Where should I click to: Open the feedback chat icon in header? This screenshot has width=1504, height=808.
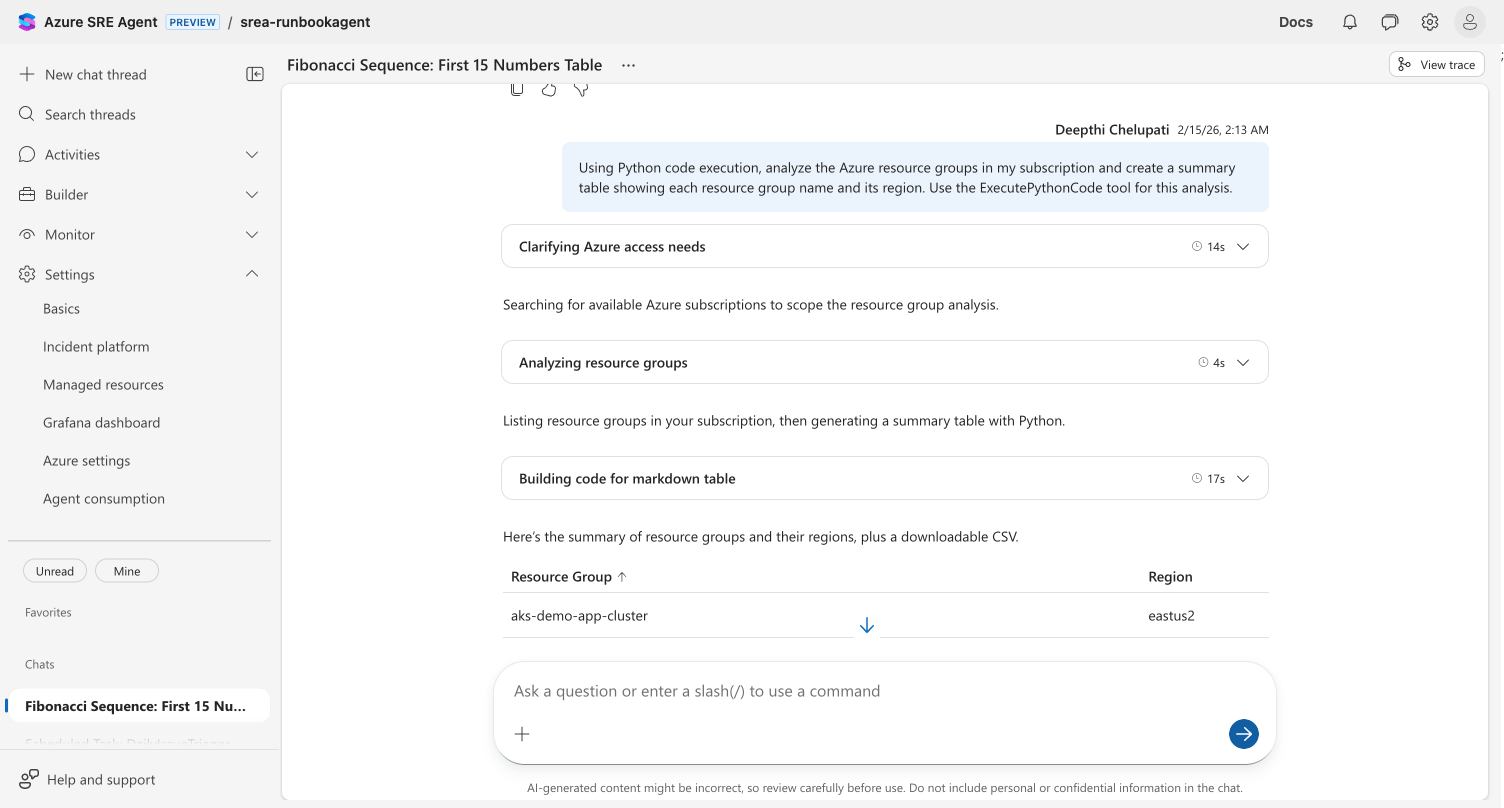coord(1390,22)
